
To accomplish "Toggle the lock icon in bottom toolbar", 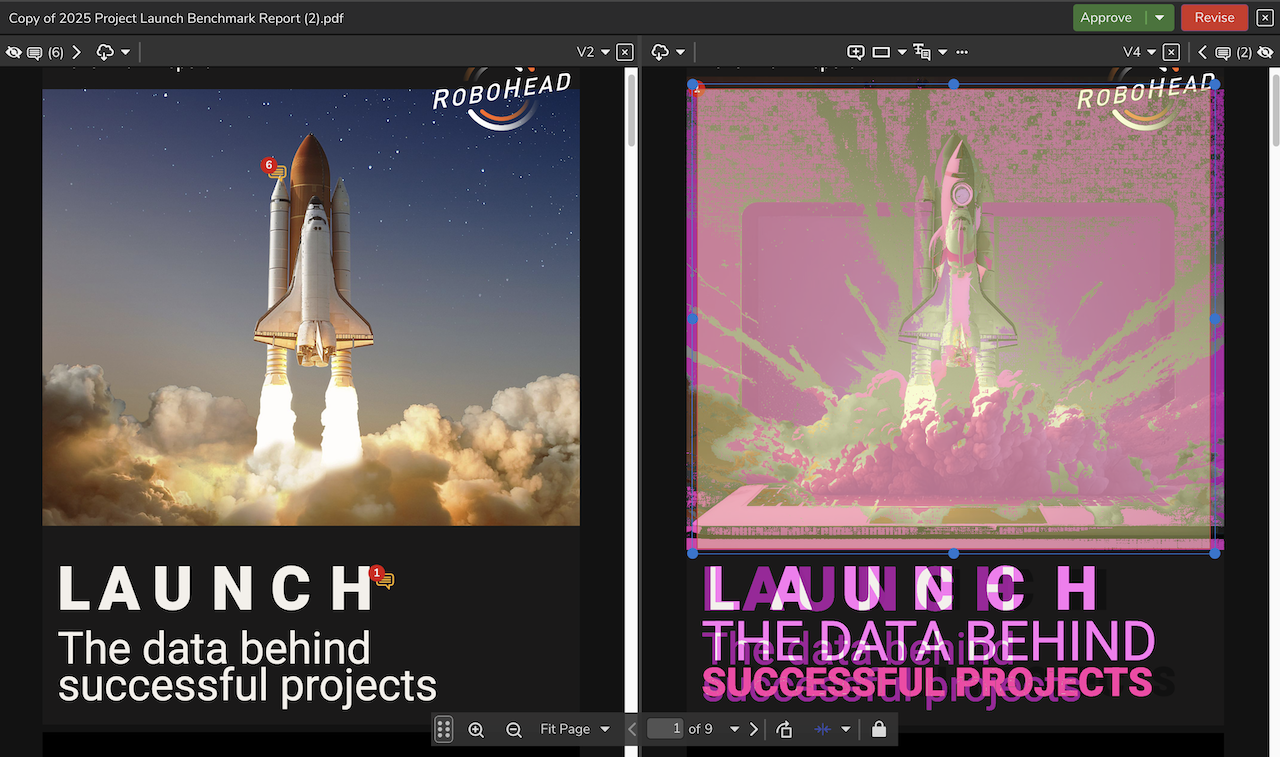I will [x=878, y=730].
